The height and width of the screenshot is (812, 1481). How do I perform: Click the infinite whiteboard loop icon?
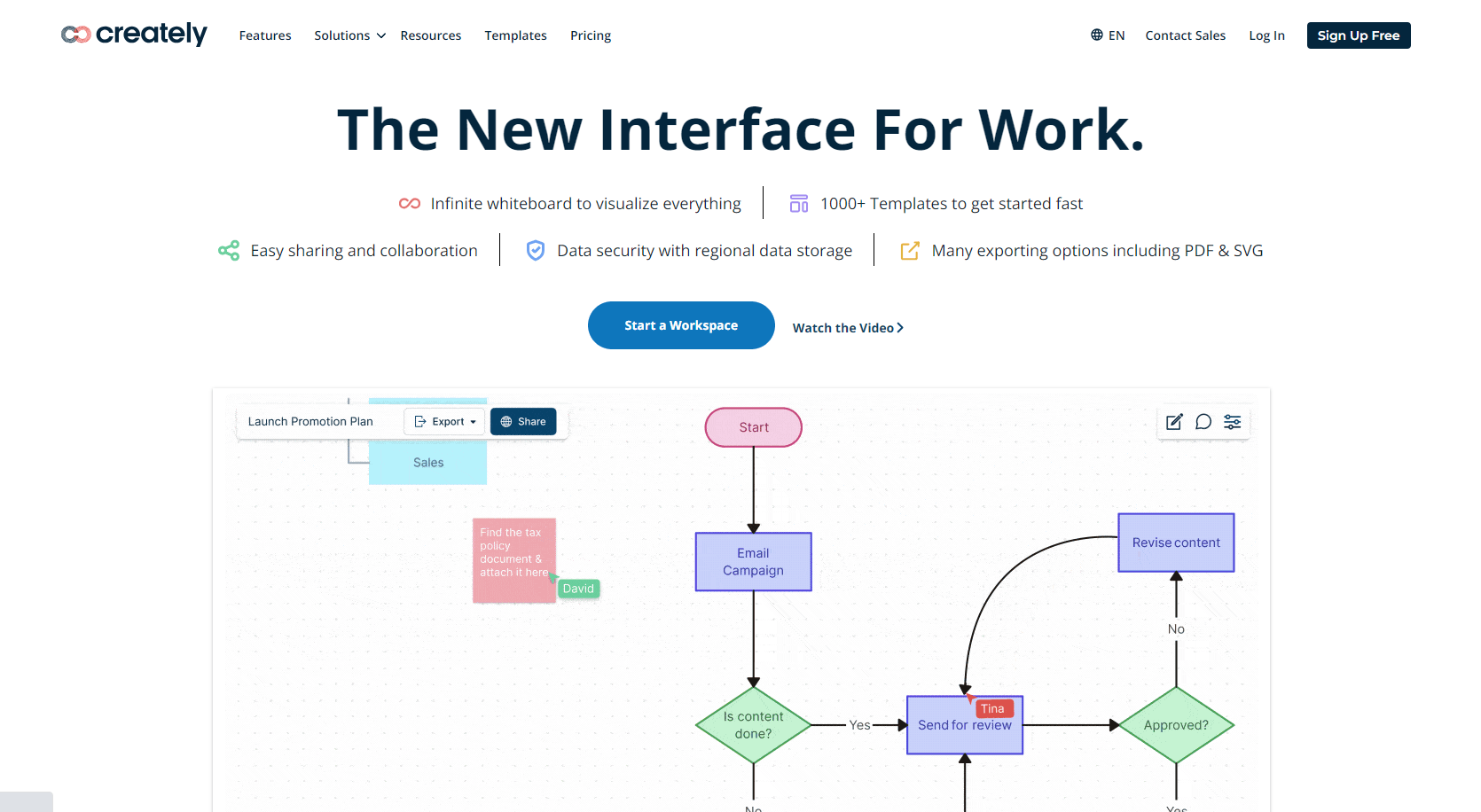[x=410, y=203]
